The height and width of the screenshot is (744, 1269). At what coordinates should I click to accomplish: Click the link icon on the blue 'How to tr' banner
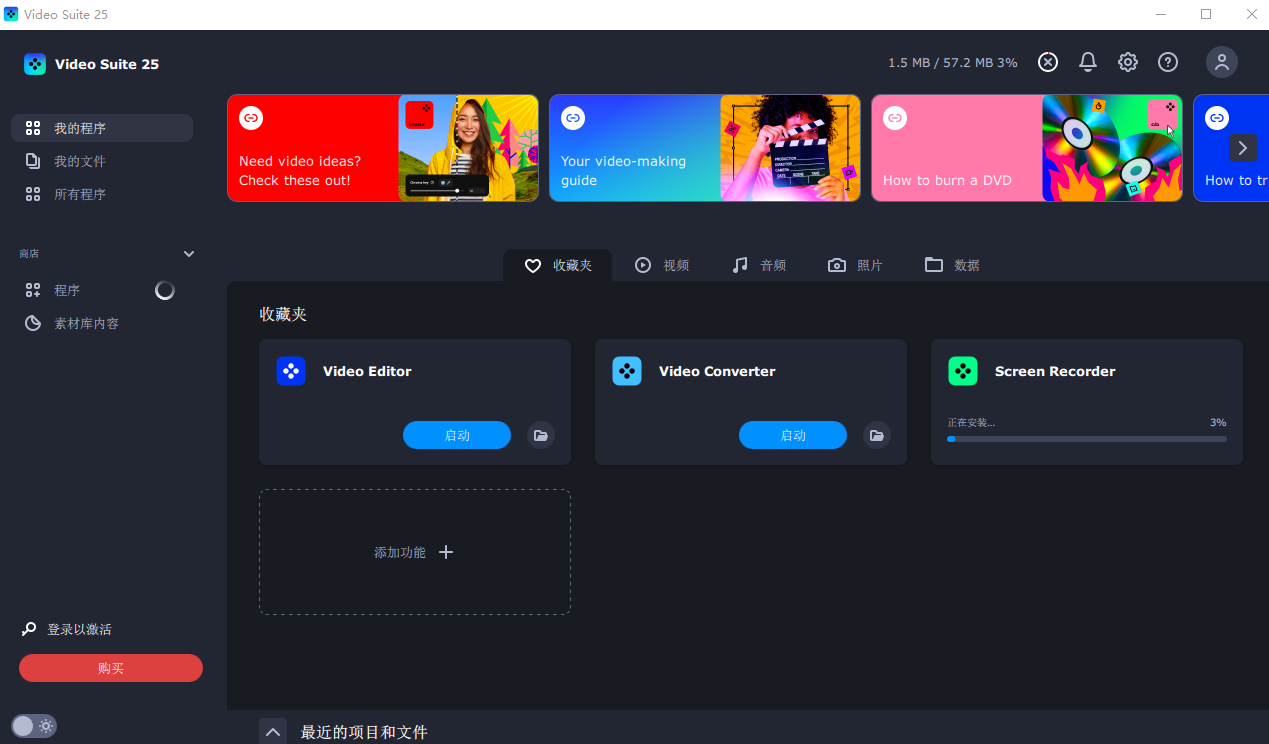click(x=1217, y=118)
